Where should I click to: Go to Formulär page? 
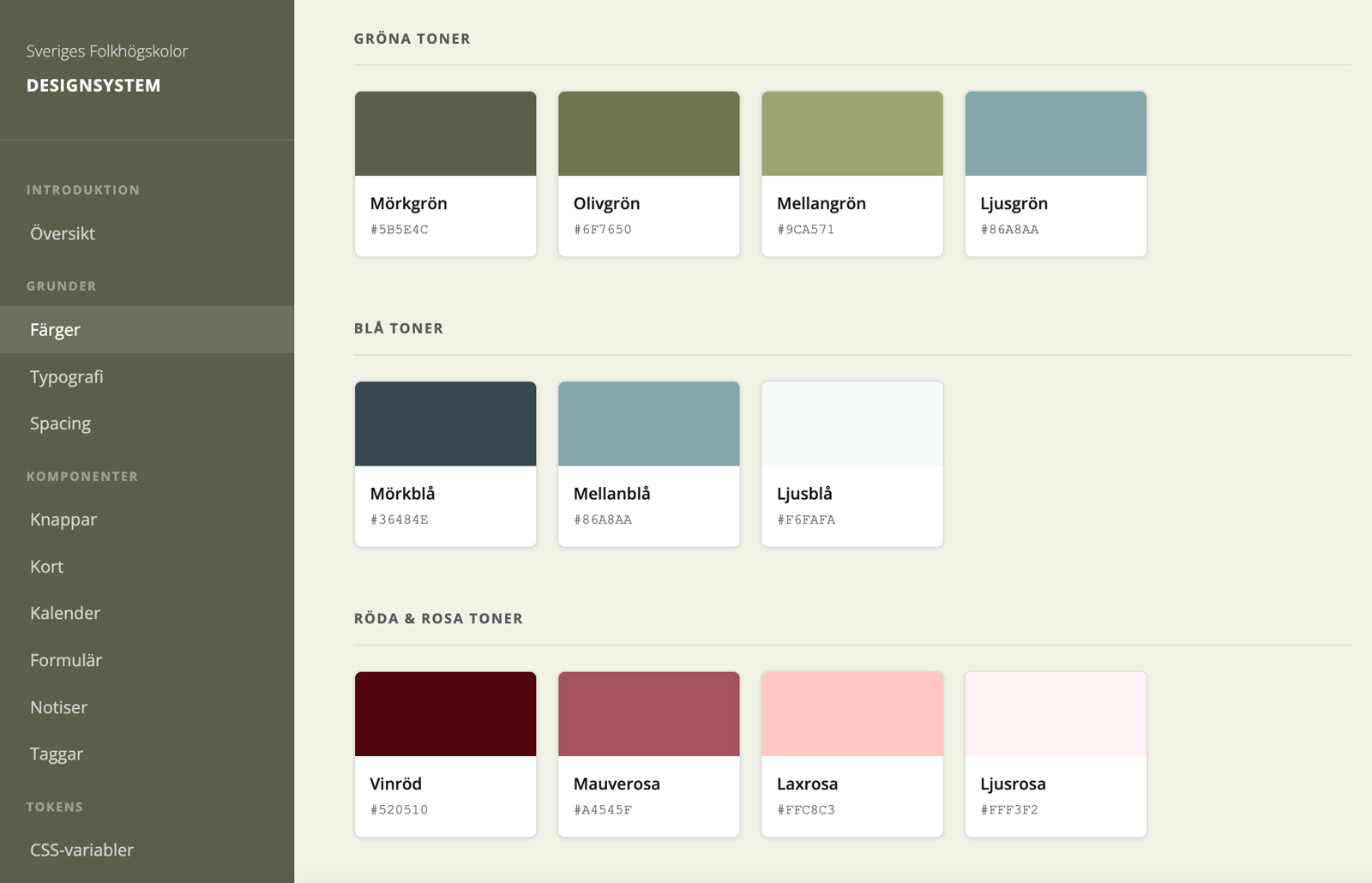tap(147, 660)
